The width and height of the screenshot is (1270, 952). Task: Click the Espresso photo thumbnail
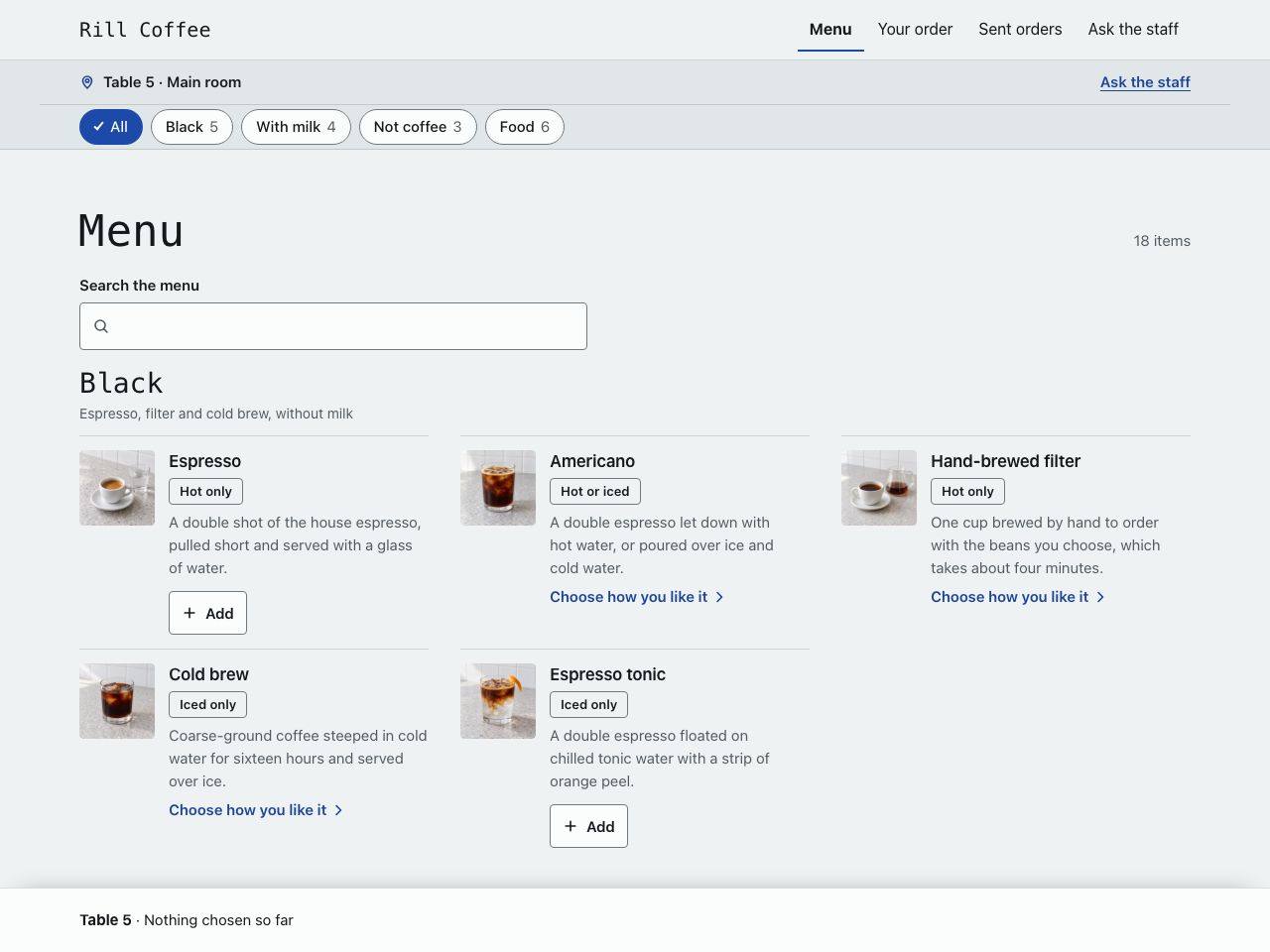pyautogui.click(x=117, y=488)
